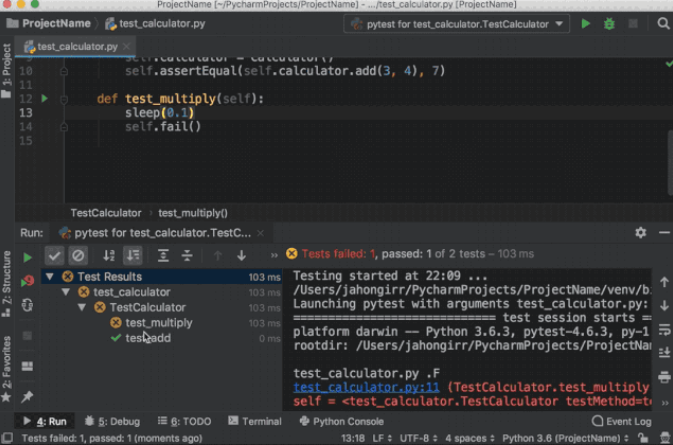Select the TestCalculator class result row
The image size is (673, 445).
coord(162,308)
